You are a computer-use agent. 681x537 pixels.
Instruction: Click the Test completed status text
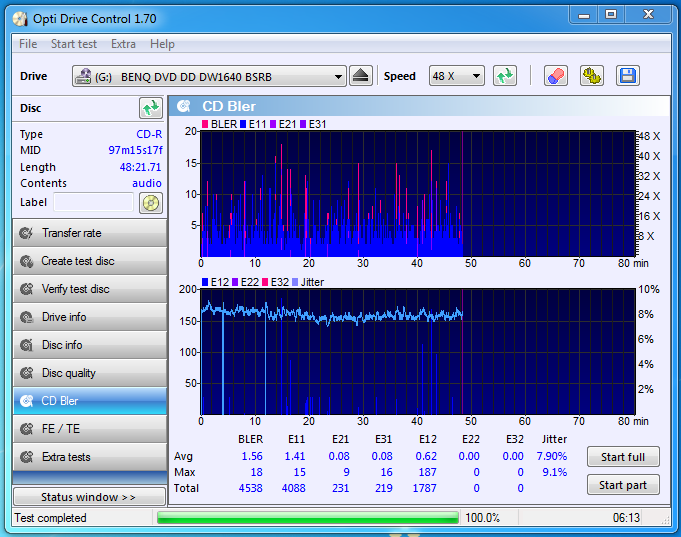coord(50,518)
